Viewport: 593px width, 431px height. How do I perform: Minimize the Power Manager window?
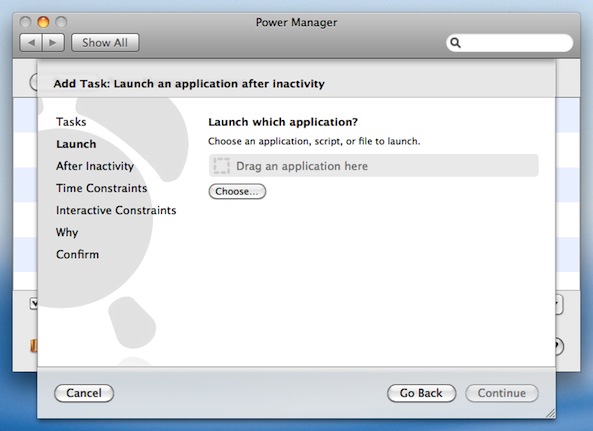click(x=43, y=22)
